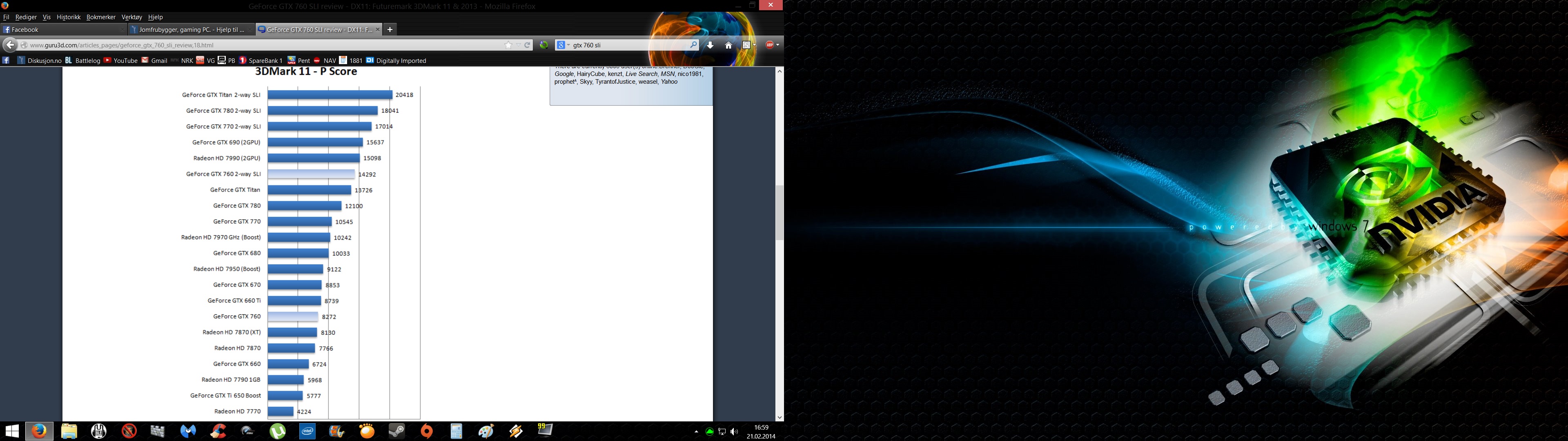Click the network tray icon

pyautogui.click(x=722, y=432)
